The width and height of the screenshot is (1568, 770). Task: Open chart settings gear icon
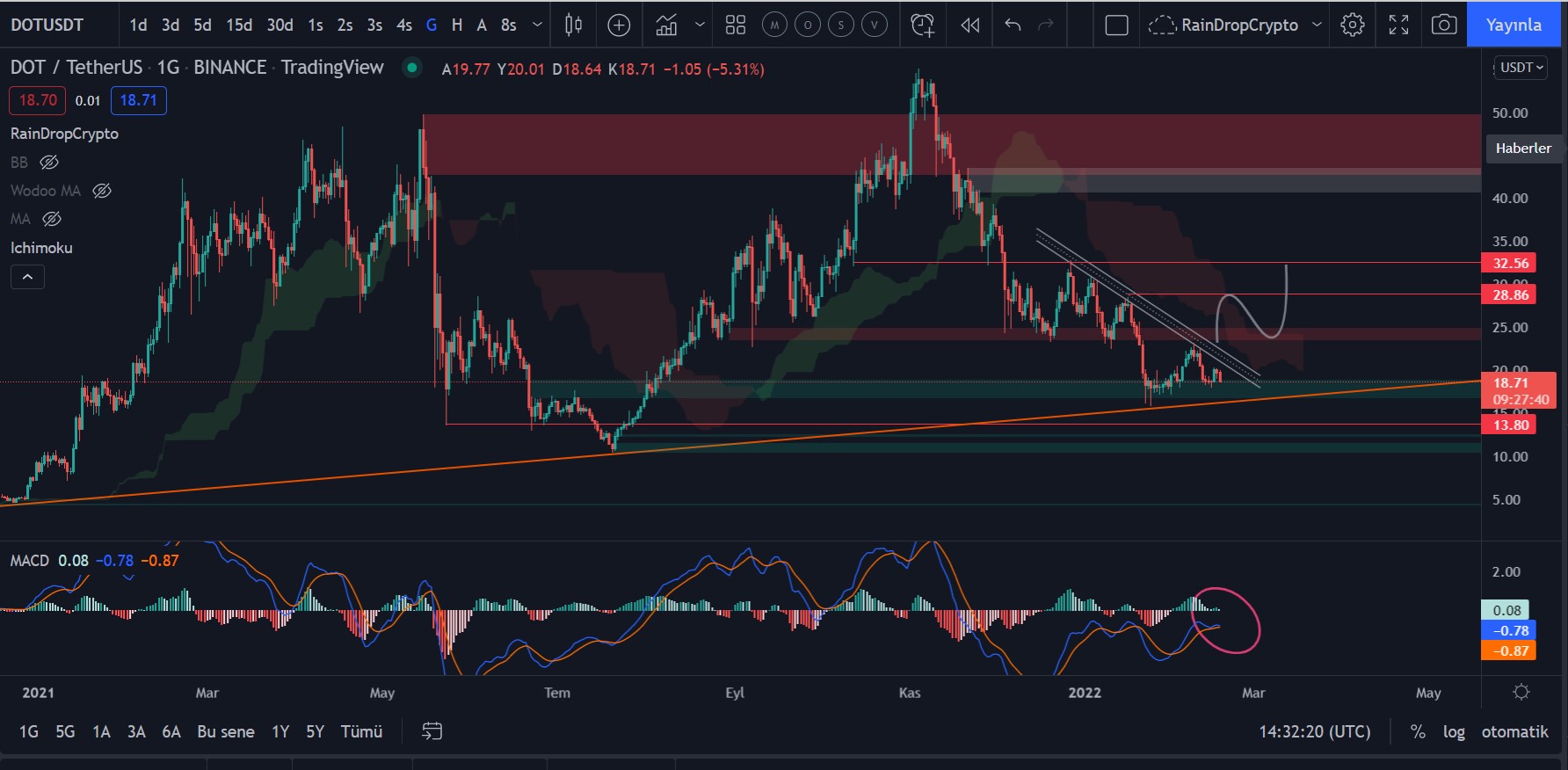[x=1353, y=25]
